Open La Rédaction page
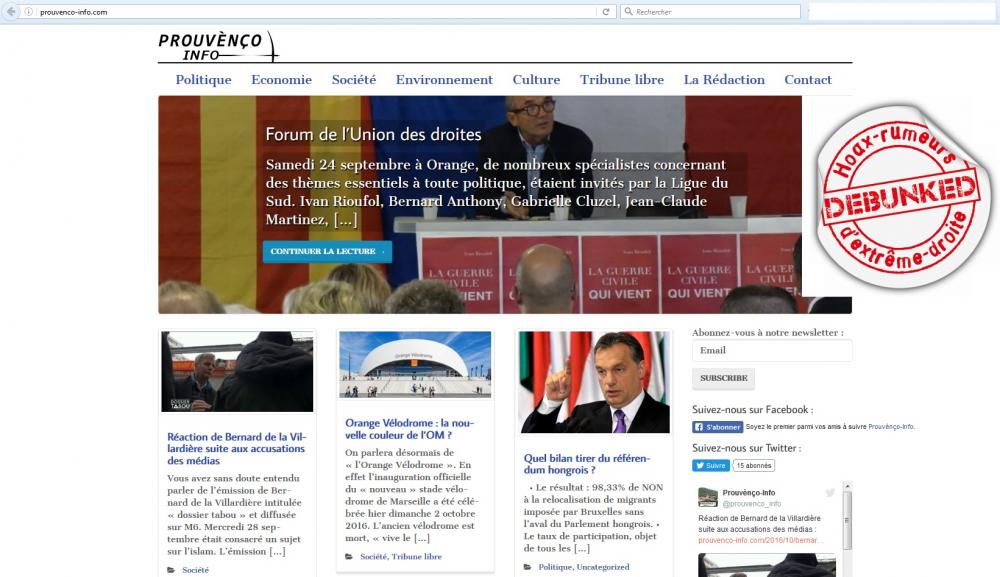The height and width of the screenshot is (577, 1000). 724,80
